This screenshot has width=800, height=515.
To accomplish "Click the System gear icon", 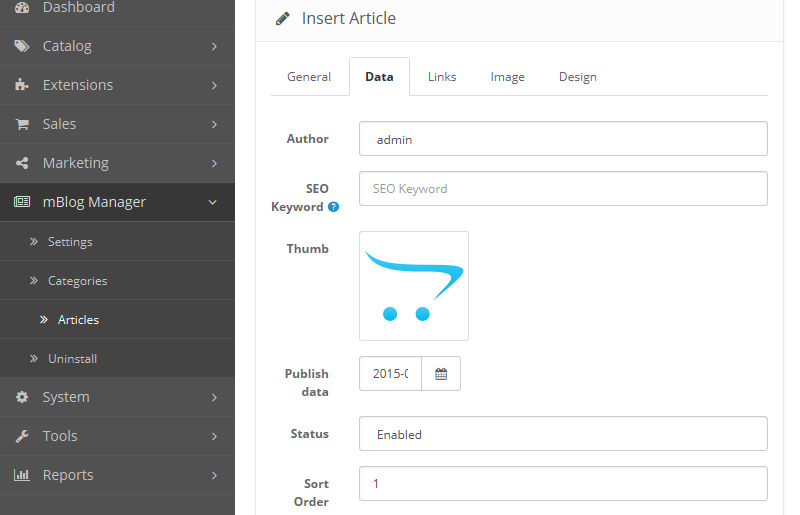I will (x=22, y=397).
